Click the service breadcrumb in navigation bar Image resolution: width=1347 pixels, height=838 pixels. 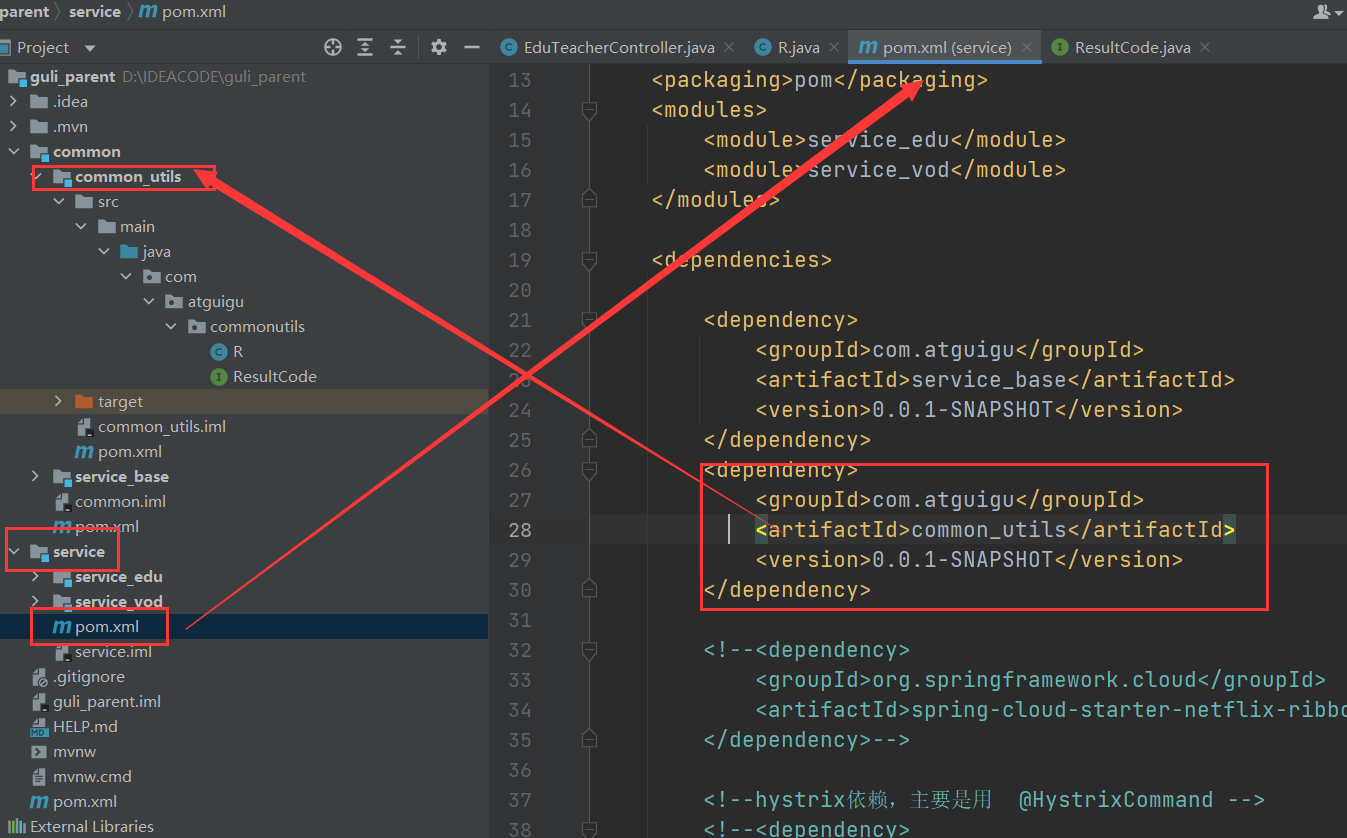(x=94, y=12)
